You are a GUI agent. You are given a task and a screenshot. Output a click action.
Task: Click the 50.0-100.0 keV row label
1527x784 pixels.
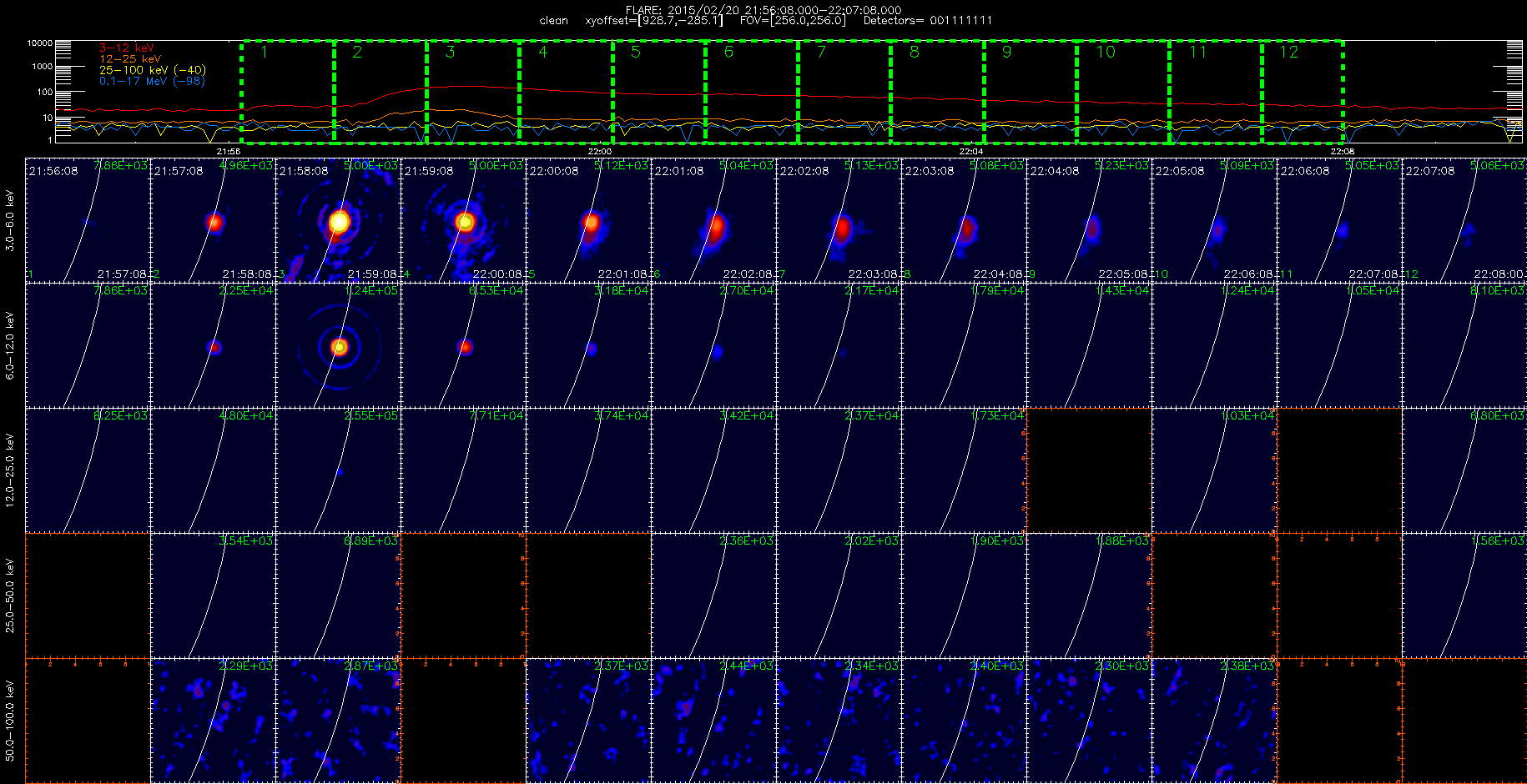[x=10, y=721]
